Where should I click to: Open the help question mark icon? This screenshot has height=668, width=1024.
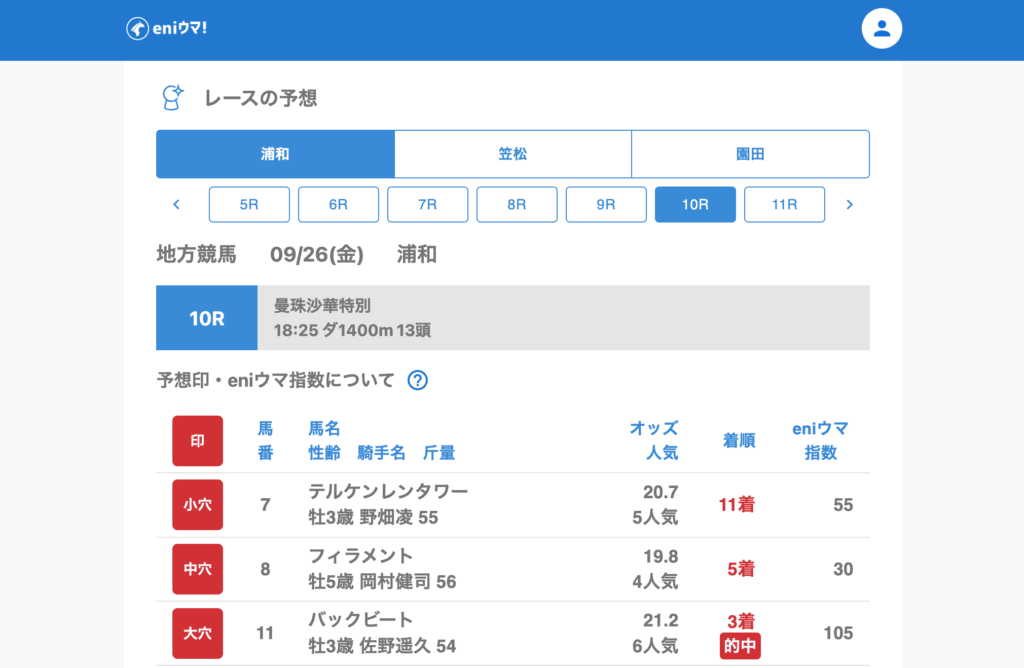pos(418,380)
